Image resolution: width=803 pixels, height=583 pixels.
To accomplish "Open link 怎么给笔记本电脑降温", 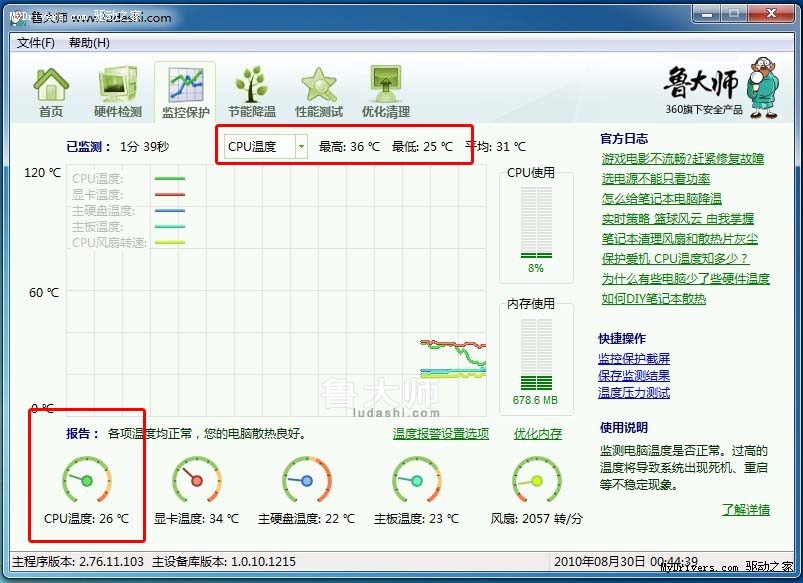I will click(x=661, y=199).
